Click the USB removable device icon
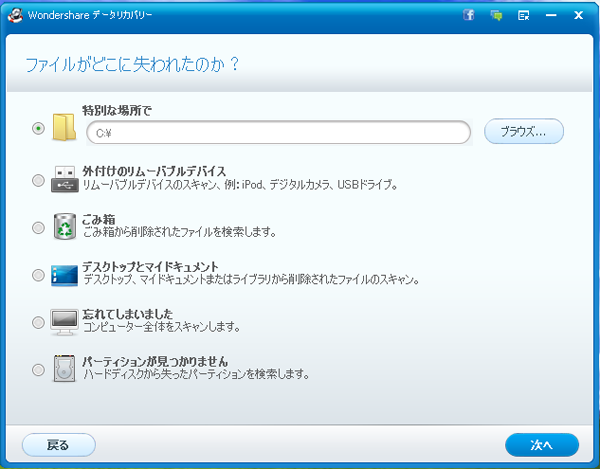The height and width of the screenshot is (469, 600). point(65,179)
